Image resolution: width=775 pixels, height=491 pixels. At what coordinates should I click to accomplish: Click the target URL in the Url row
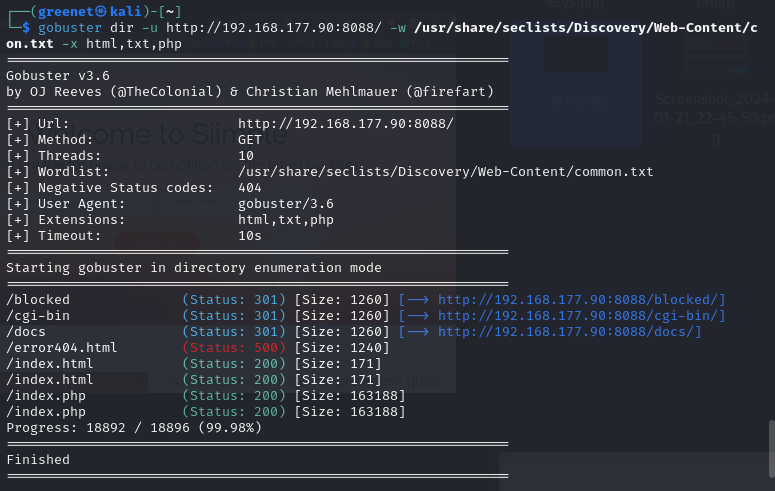(x=345, y=123)
